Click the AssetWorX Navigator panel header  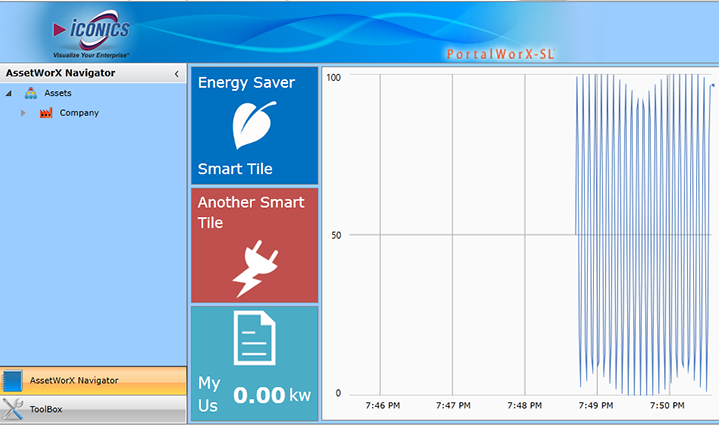pyautogui.click(x=93, y=73)
